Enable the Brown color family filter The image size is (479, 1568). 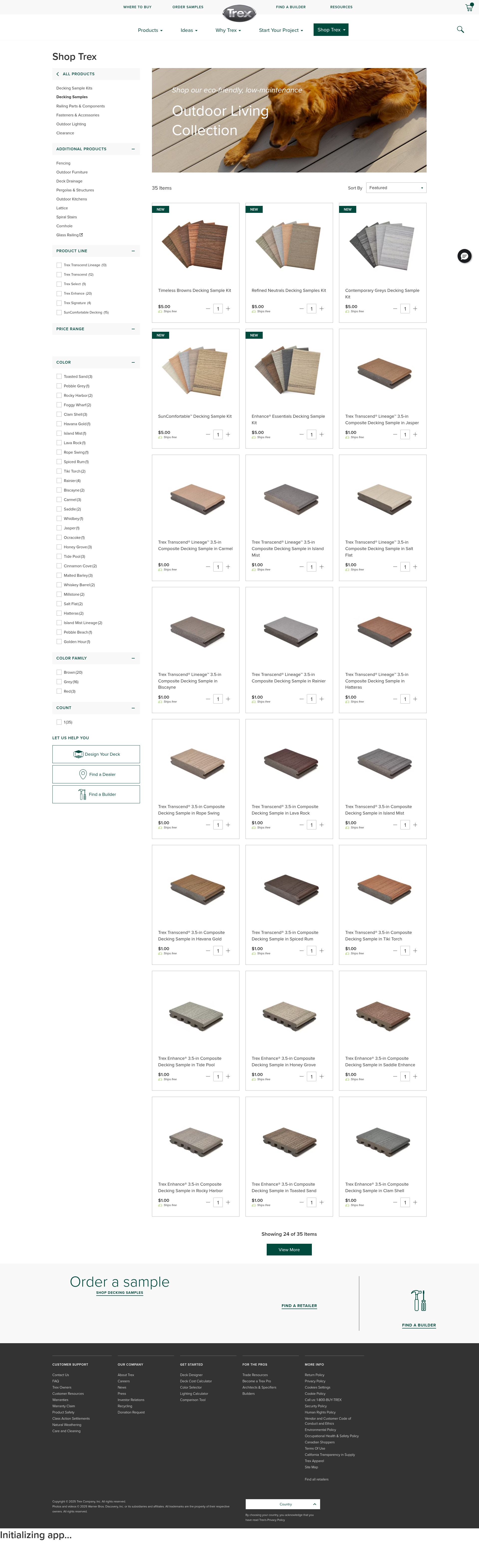tap(59, 673)
